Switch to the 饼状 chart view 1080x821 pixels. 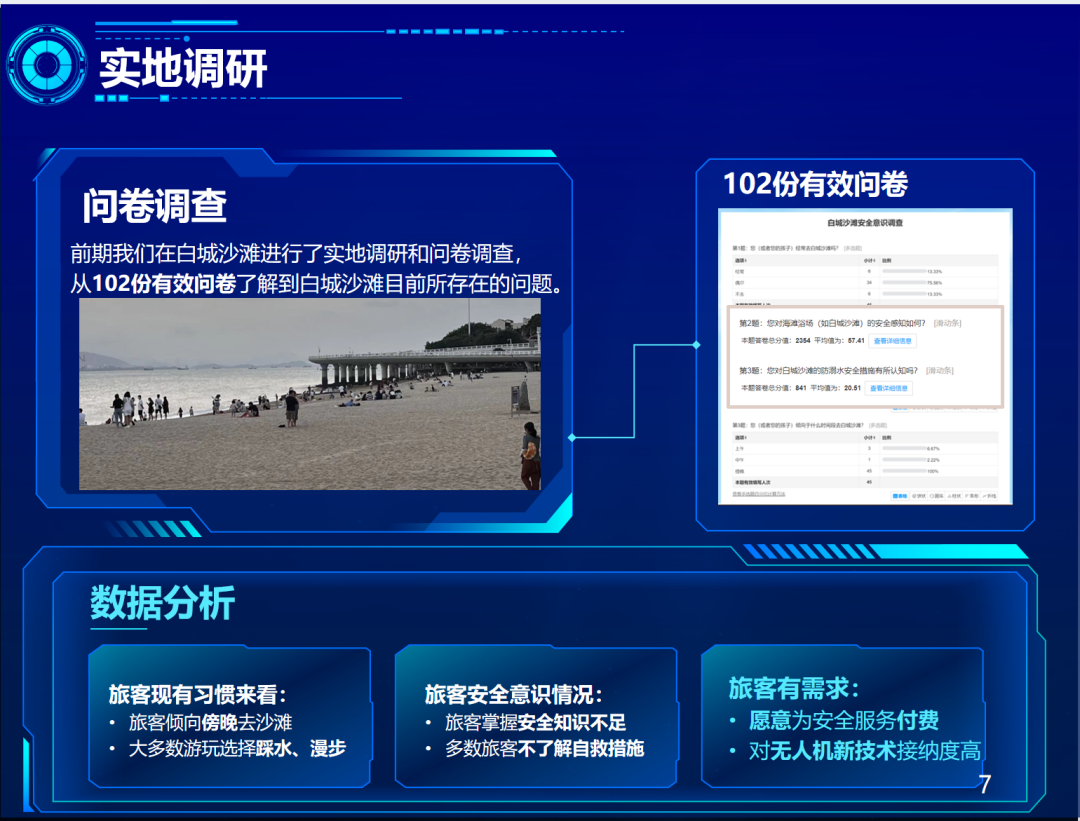(918, 495)
